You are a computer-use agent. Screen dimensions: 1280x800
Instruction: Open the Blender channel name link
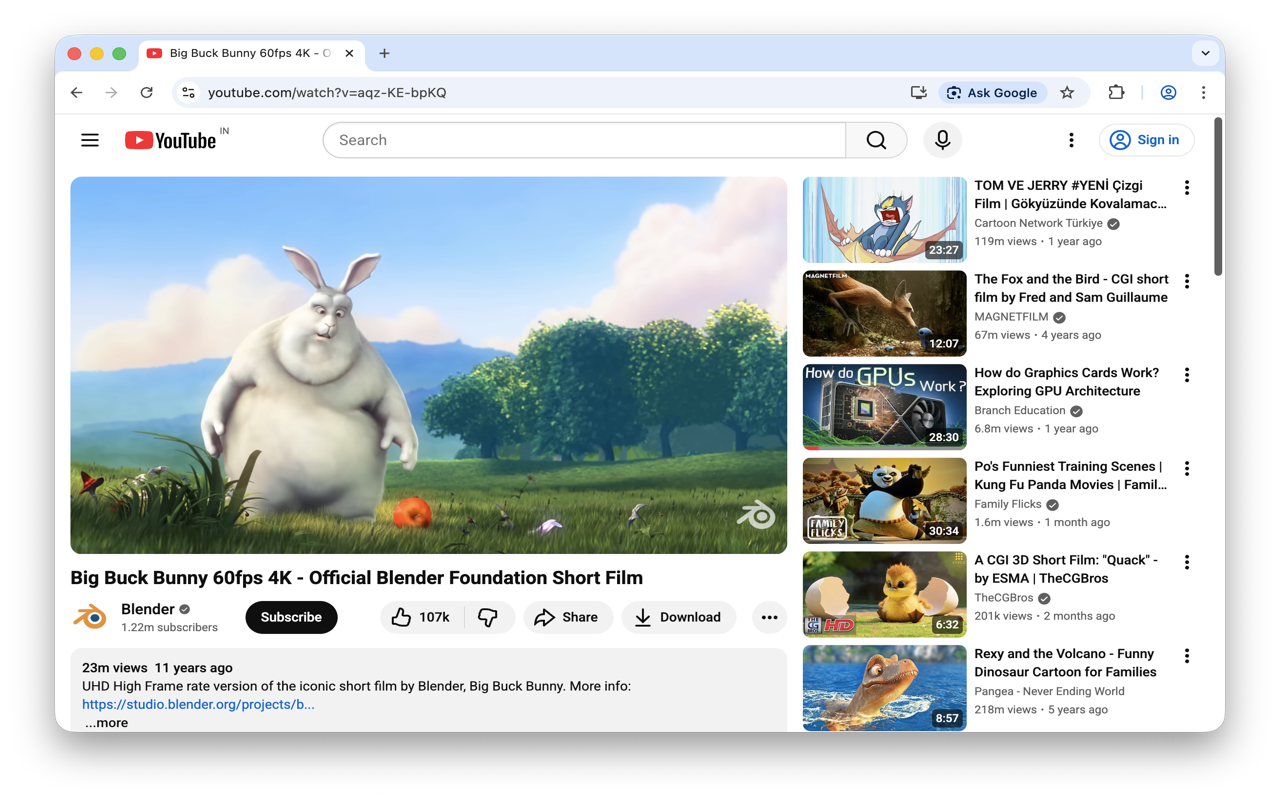(x=148, y=609)
